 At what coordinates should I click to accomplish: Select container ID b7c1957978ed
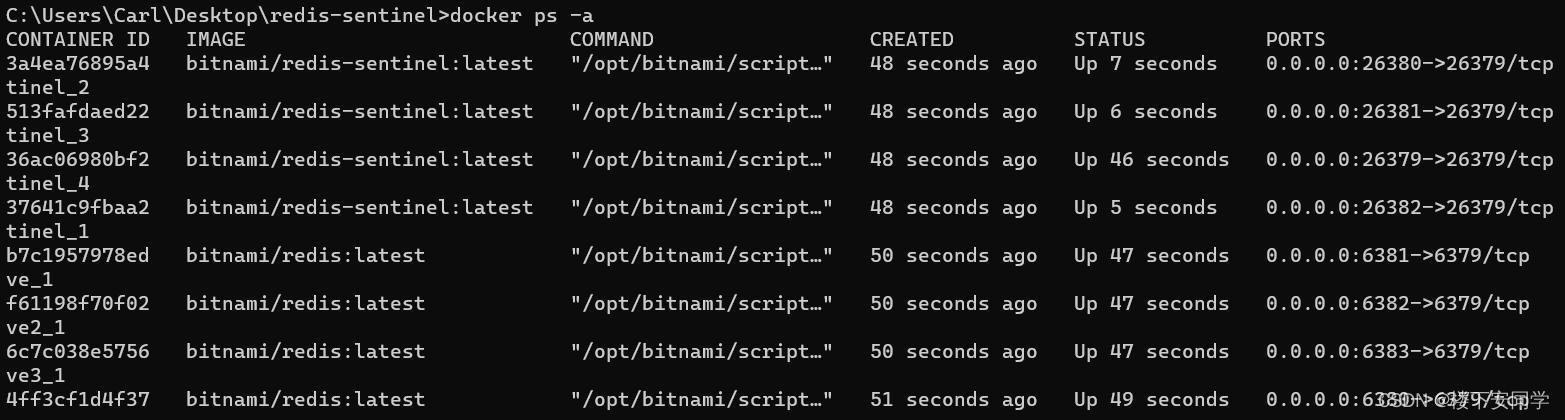point(78,255)
